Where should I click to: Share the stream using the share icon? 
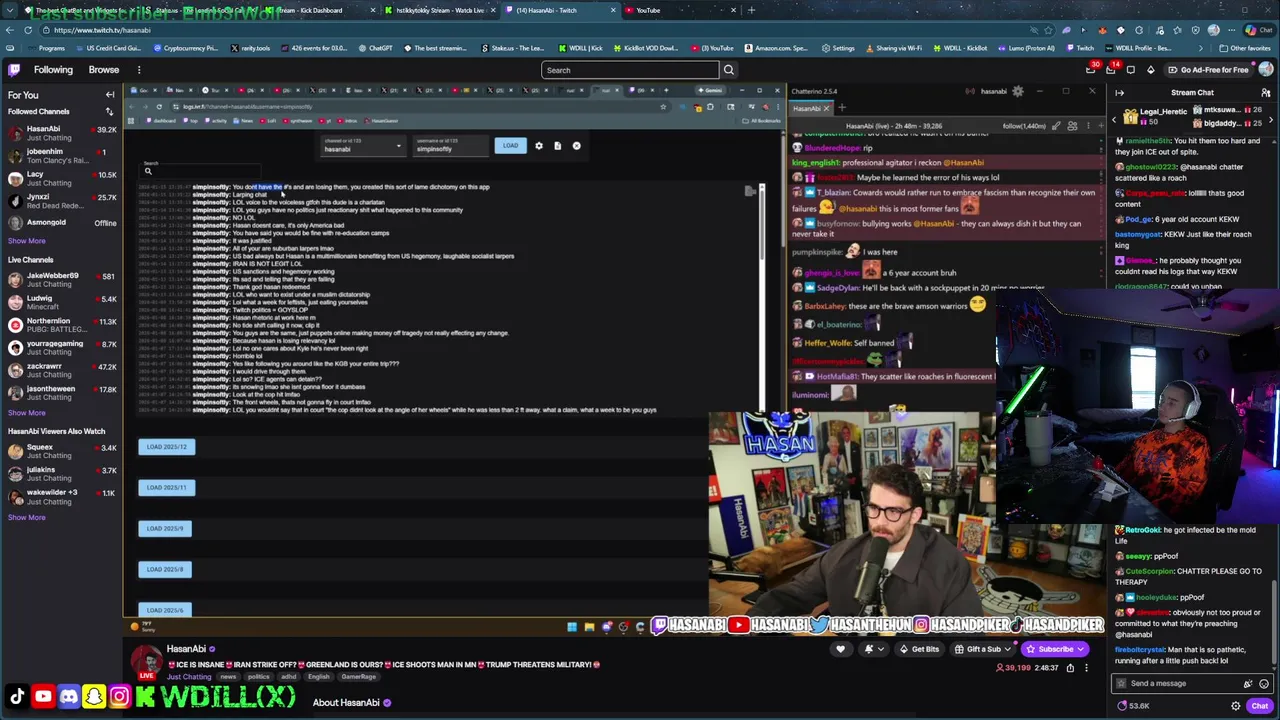pos(1069,668)
